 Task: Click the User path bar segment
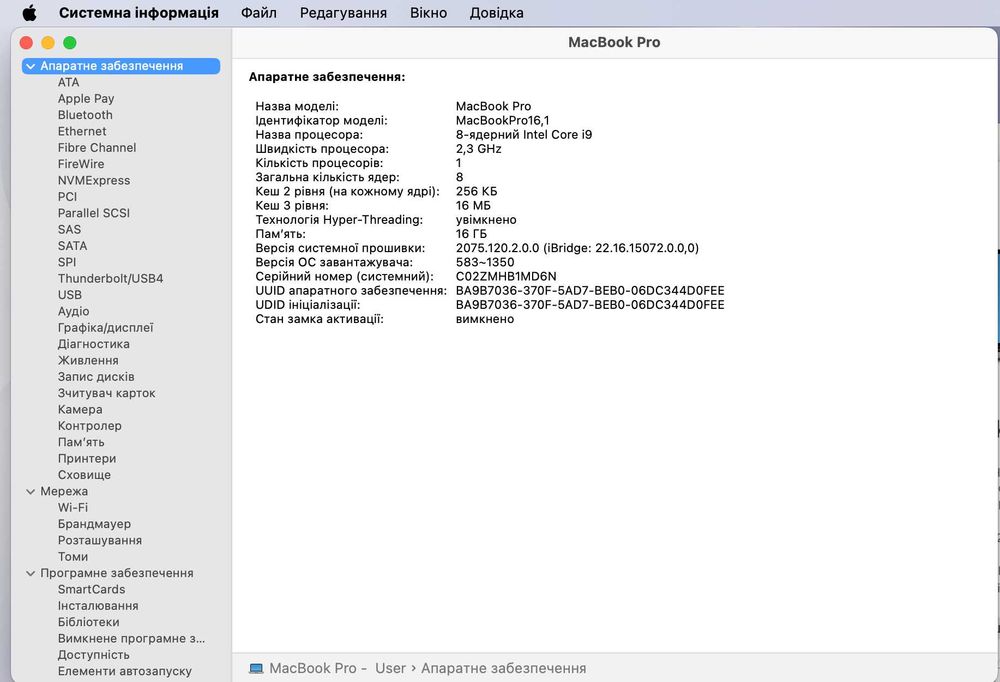(x=390, y=668)
